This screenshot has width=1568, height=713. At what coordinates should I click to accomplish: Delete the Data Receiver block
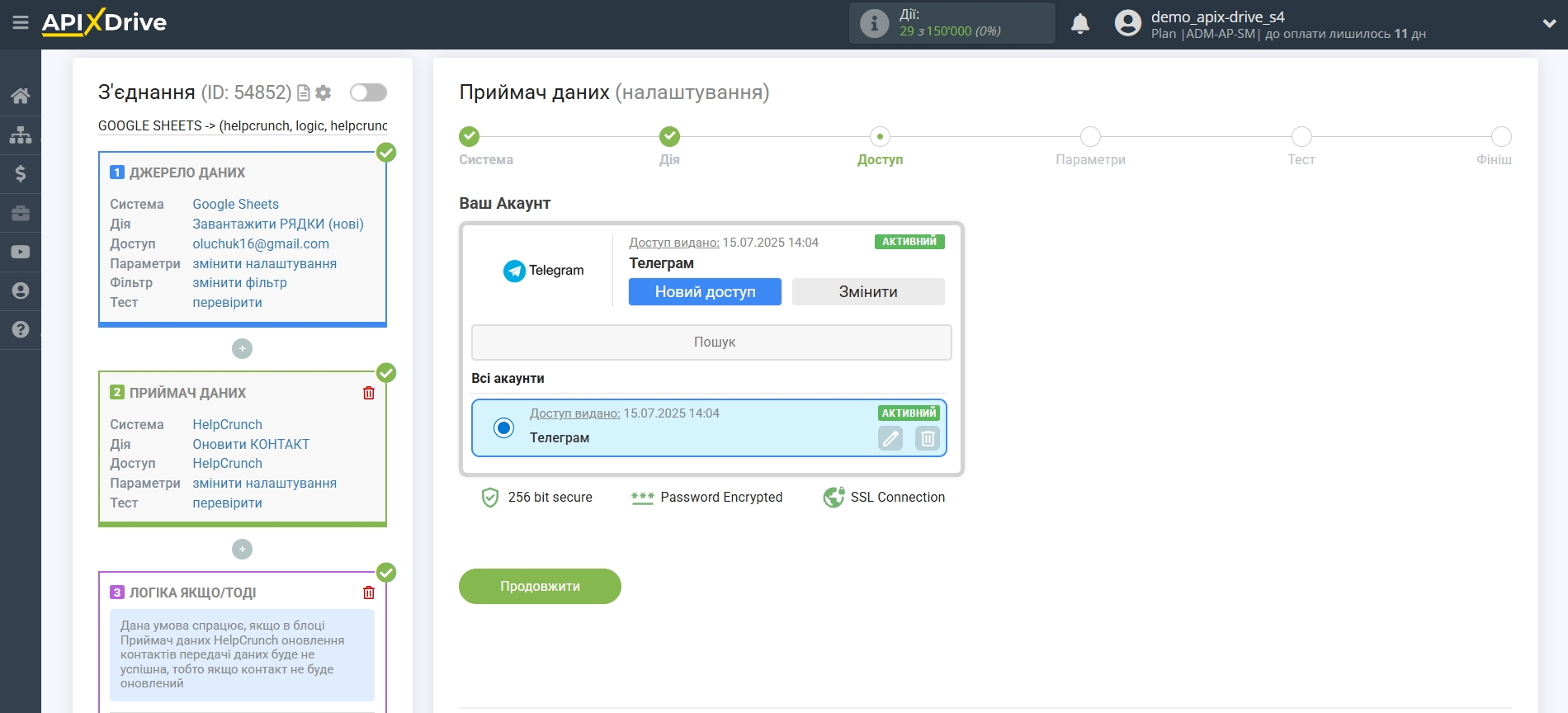pos(369,393)
